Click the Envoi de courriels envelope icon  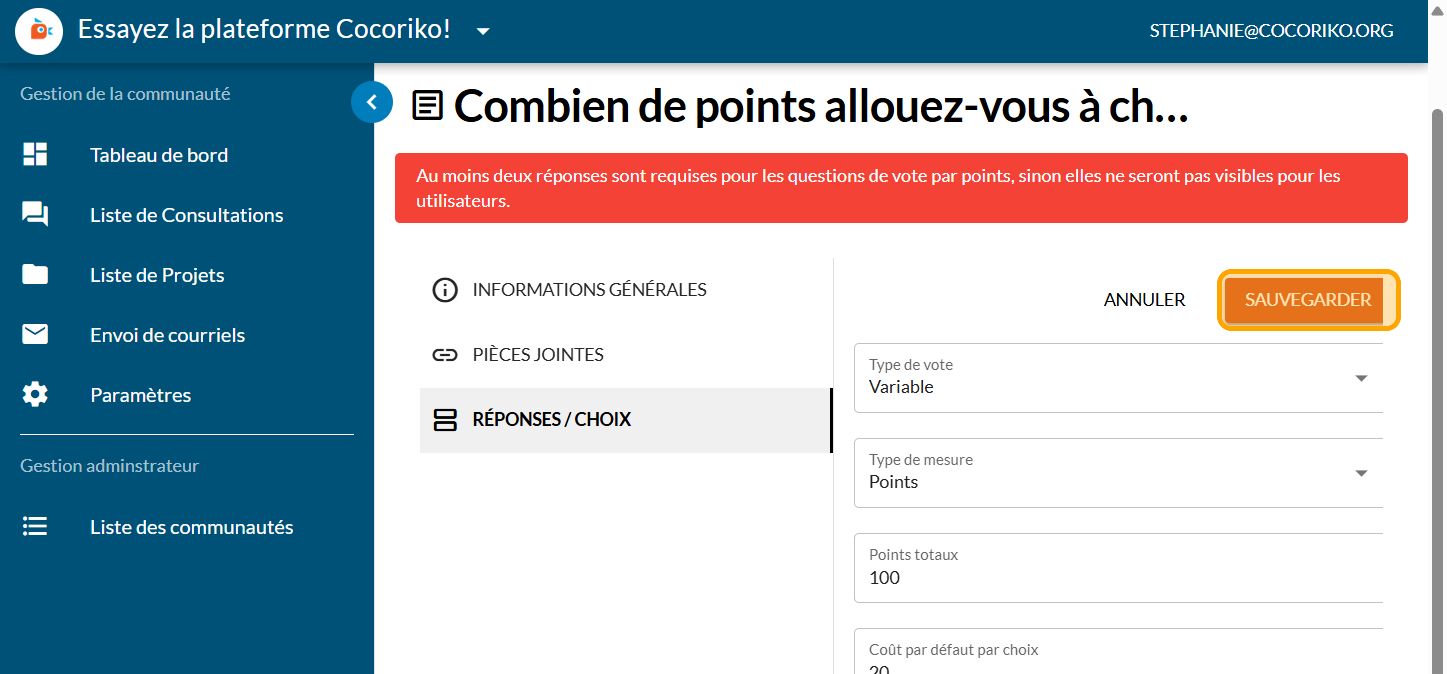[x=35, y=335]
